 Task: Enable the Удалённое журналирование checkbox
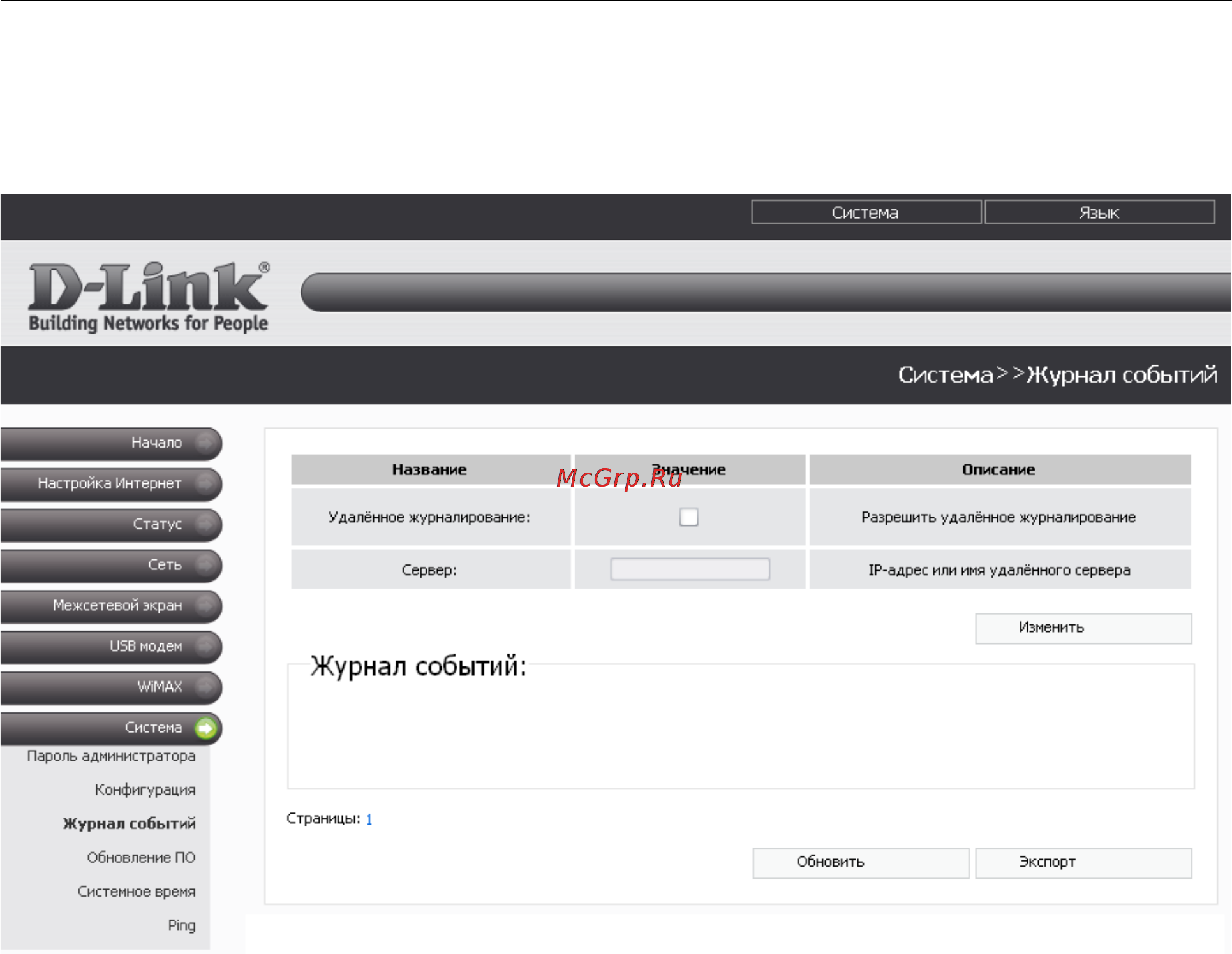point(688,517)
